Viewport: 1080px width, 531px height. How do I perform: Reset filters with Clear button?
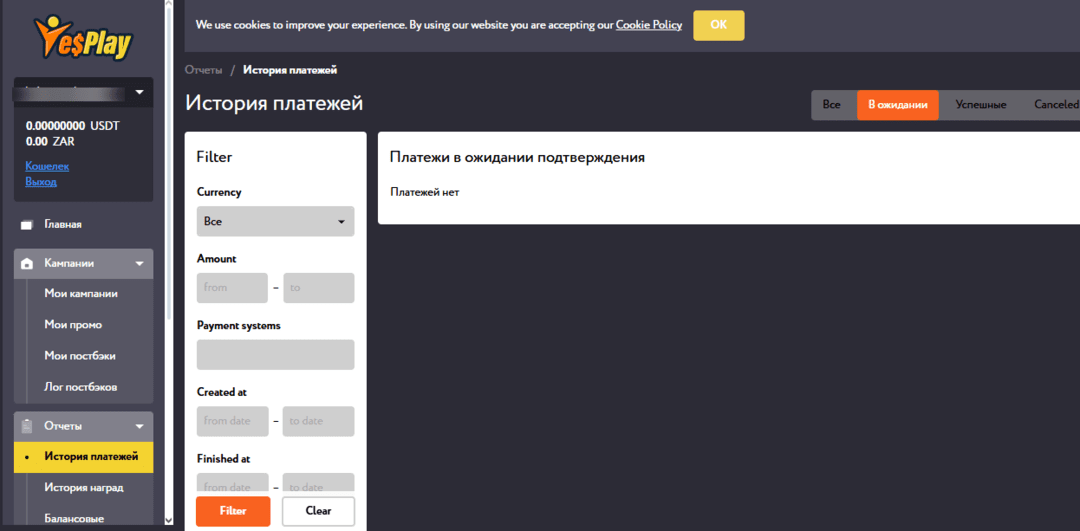pos(318,511)
